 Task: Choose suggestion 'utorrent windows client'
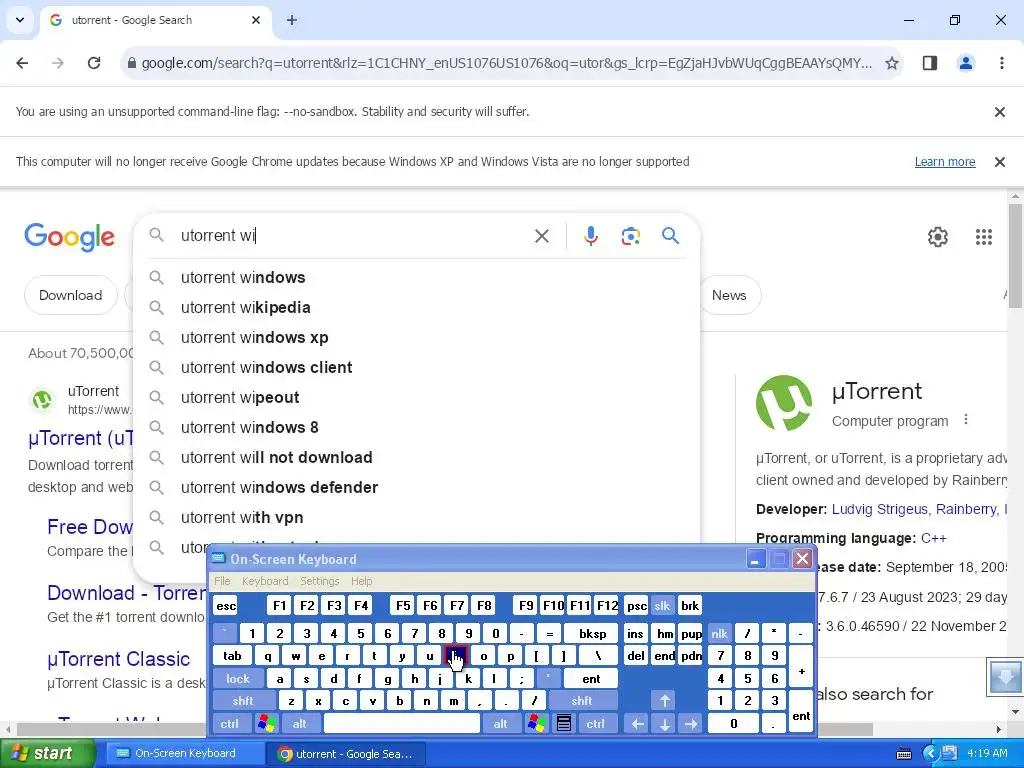coord(416,368)
